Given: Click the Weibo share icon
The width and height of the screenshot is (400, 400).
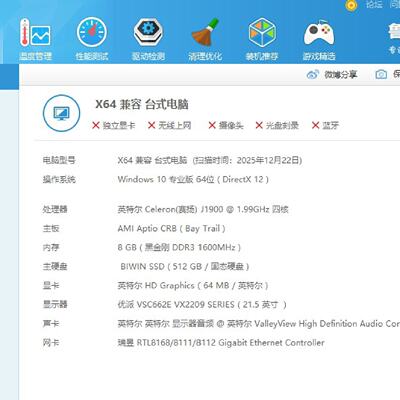Looking at the screenshot, I should tap(313, 74).
